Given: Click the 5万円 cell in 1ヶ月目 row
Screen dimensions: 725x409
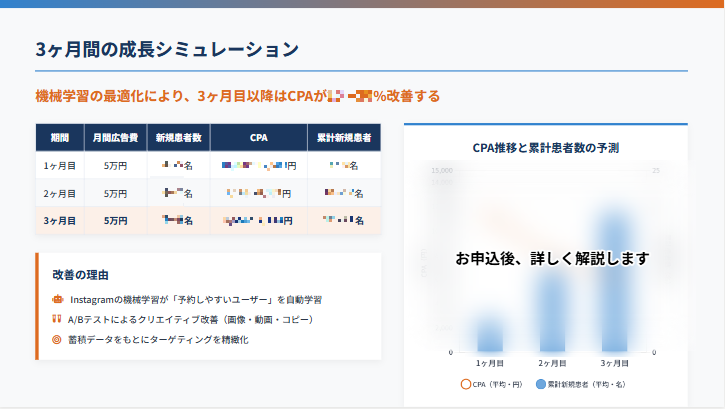Looking at the screenshot, I should coord(115,165).
